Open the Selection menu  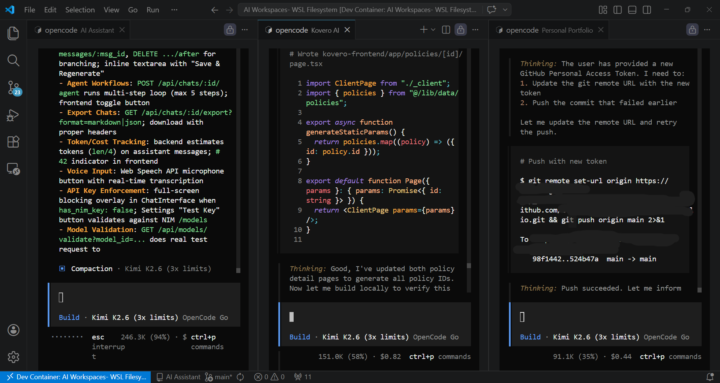coord(80,10)
